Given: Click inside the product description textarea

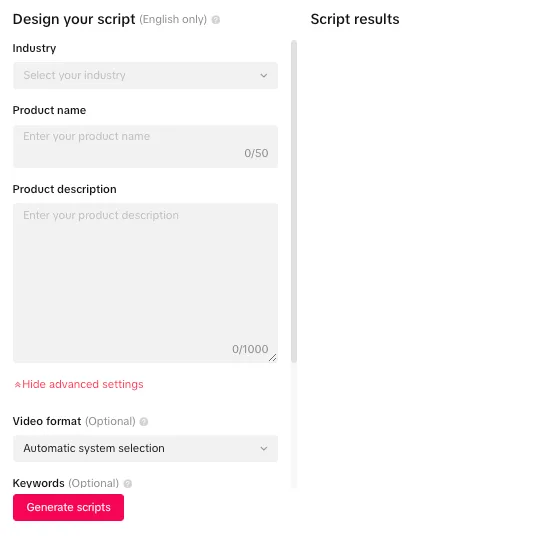Looking at the screenshot, I should [145, 283].
